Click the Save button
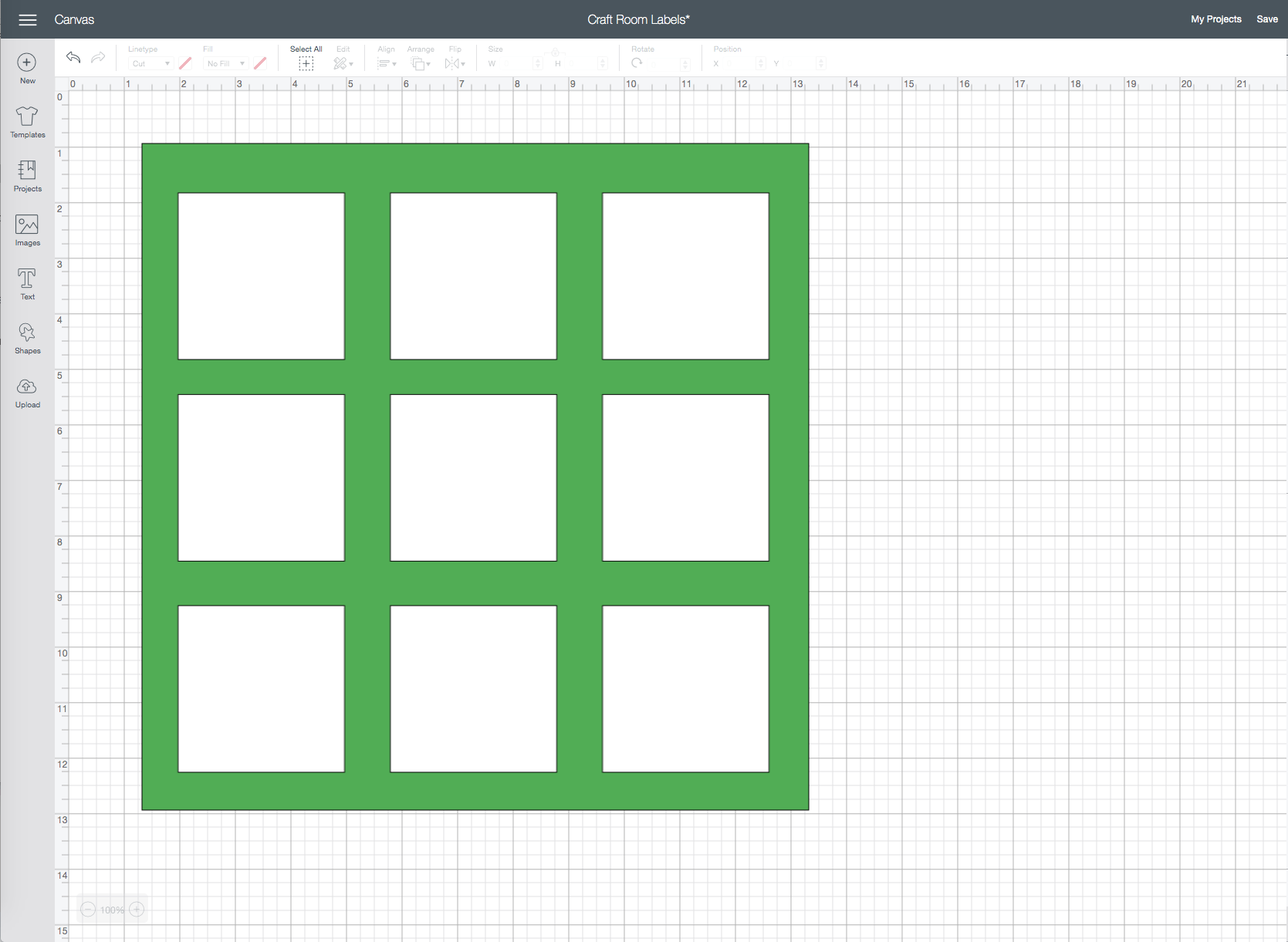The image size is (1288, 942). tap(1266, 19)
